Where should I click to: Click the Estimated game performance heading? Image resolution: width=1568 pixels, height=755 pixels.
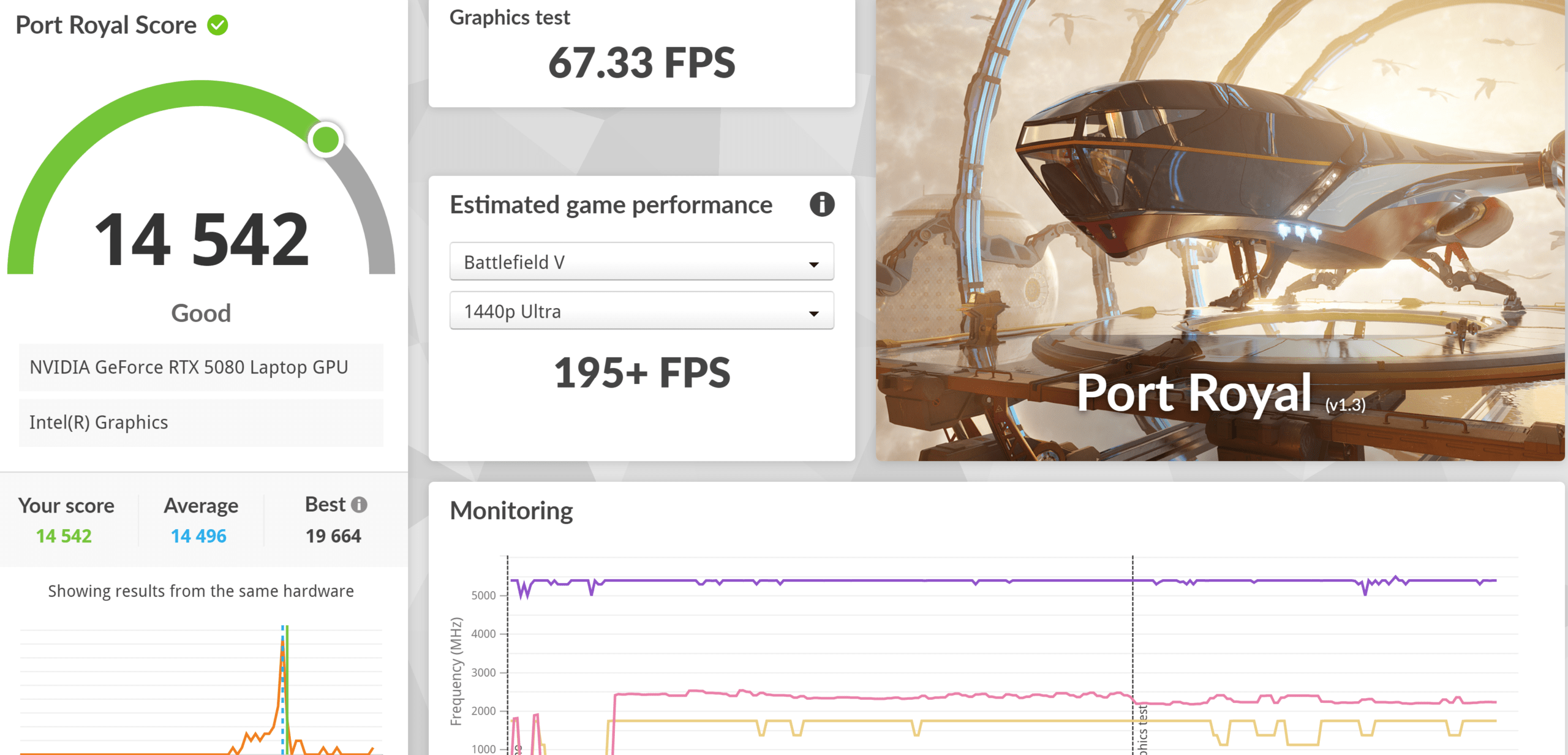[x=611, y=205]
